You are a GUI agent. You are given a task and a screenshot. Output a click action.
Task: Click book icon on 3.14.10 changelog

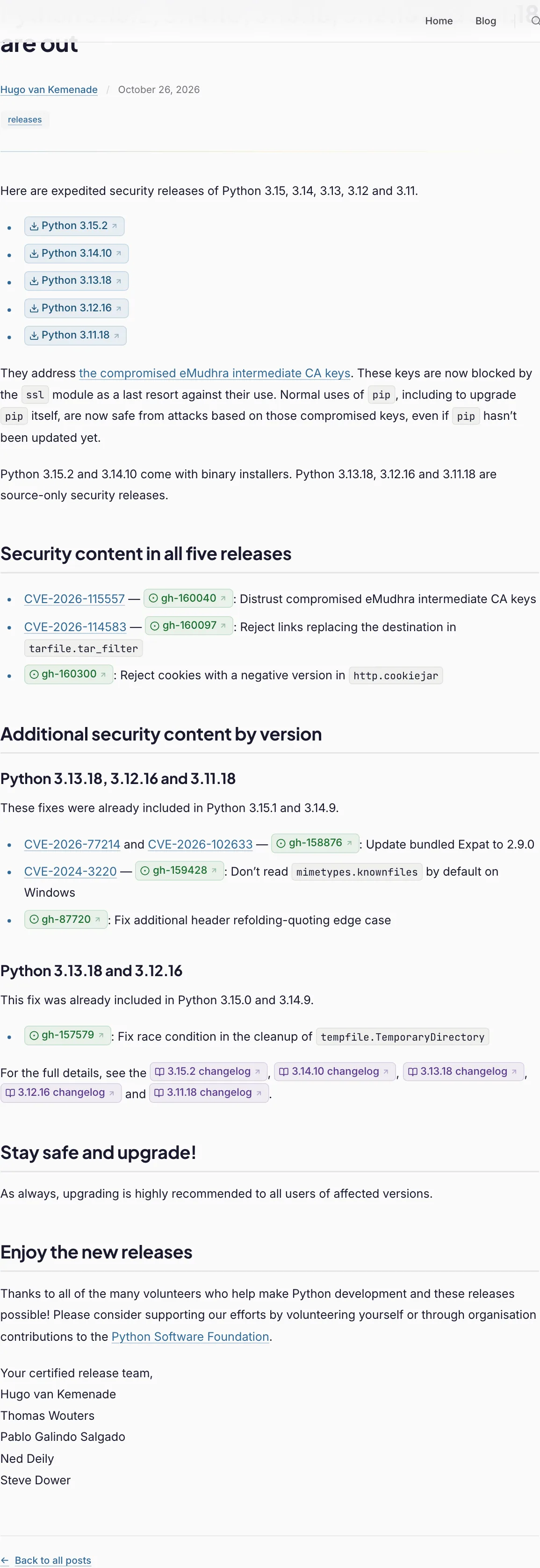[x=284, y=1072]
